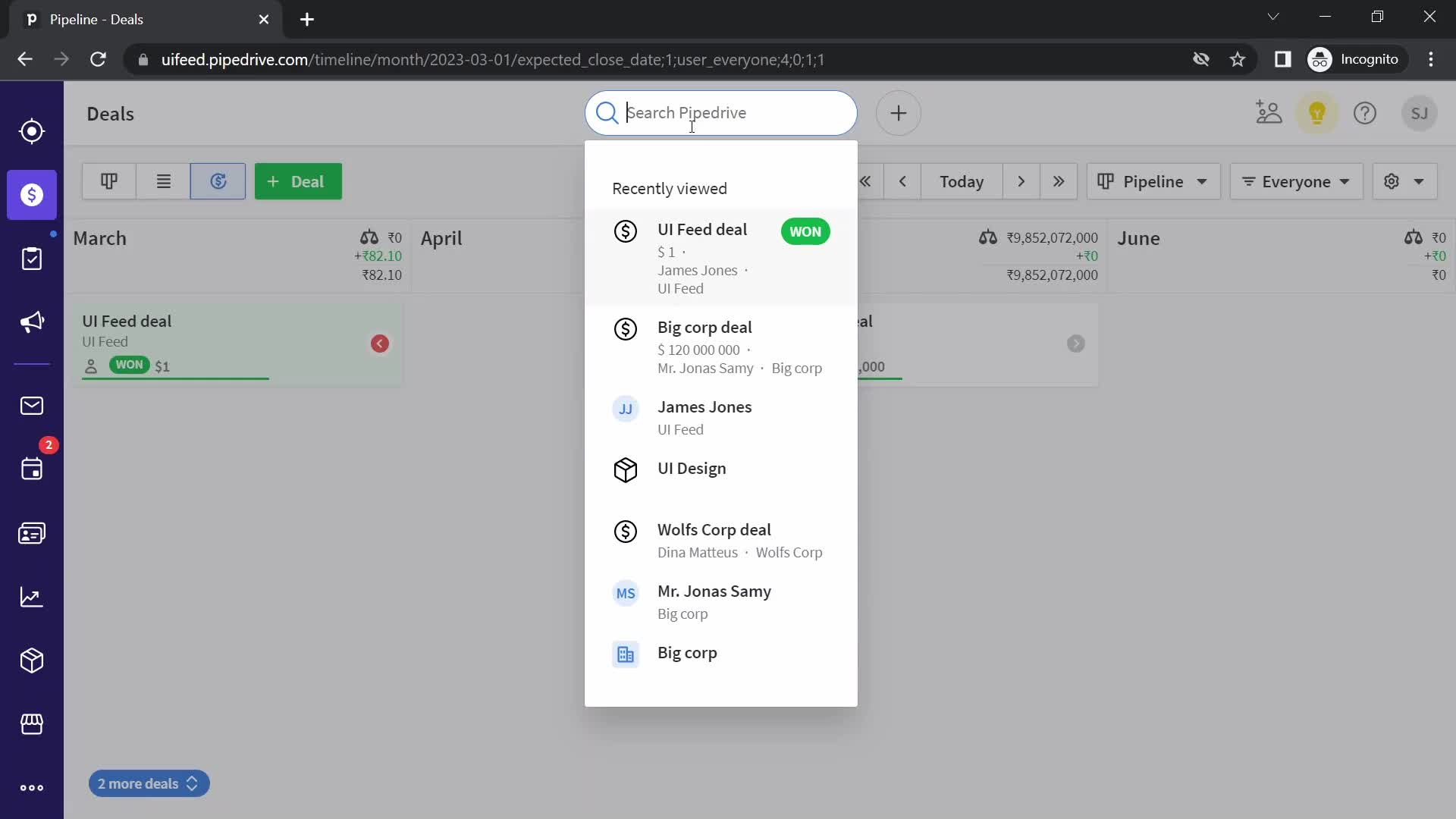The height and width of the screenshot is (819, 1456).
Task: Click the green add Deal button
Action: coord(298,181)
